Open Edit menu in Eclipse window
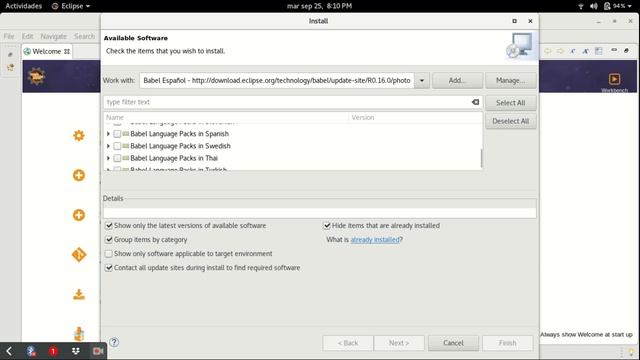Viewport: 640px width, 360px height. click(x=28, y=36)
